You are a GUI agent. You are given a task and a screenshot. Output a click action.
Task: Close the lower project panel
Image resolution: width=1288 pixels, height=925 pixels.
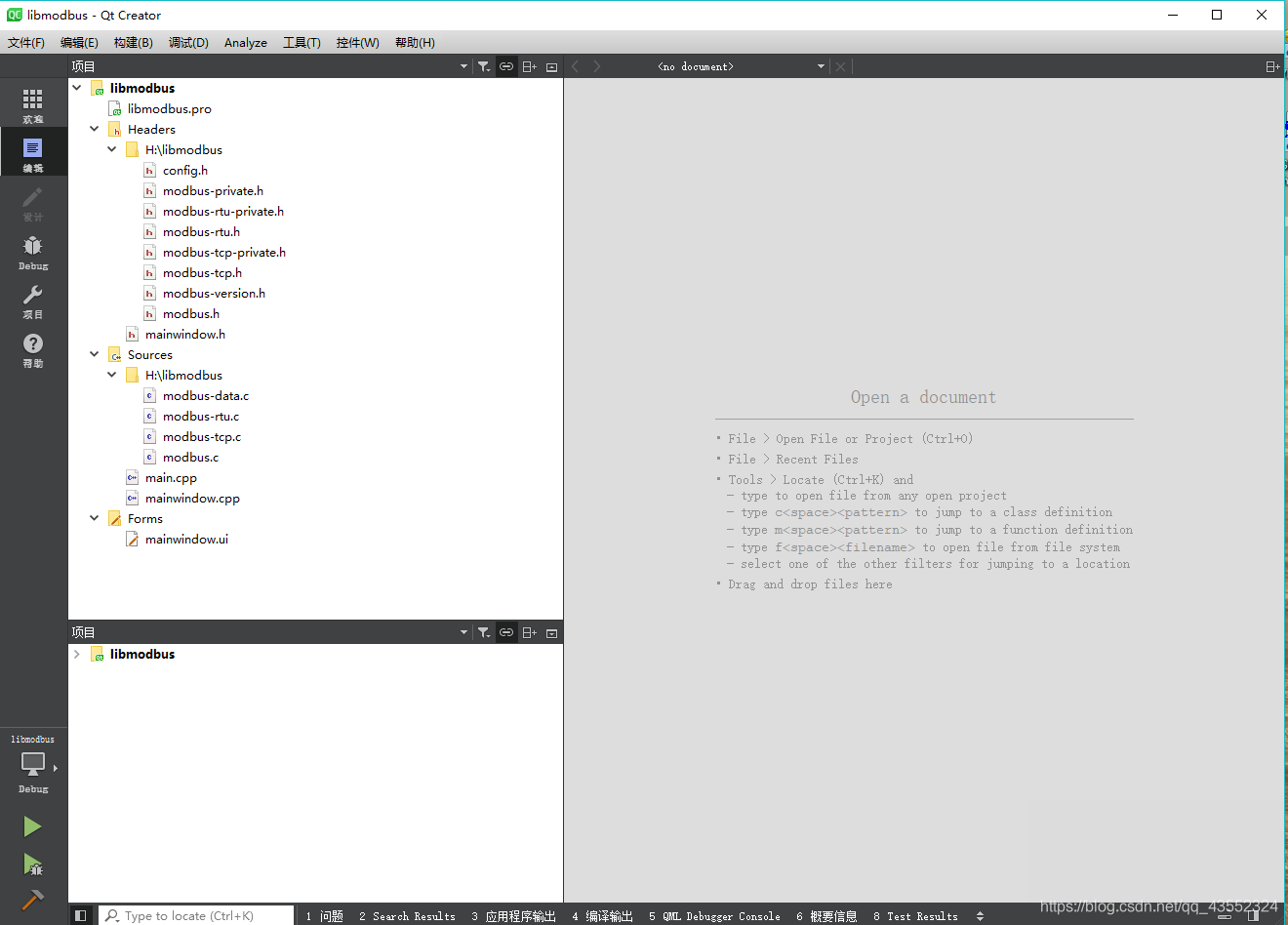point(551,632)
